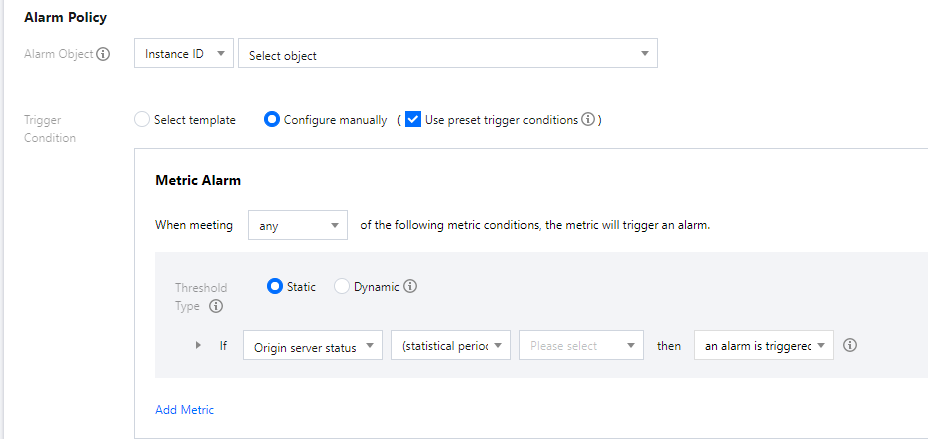The height and width of the screenshot is (439, 928).
Task: Open the an alarm is triggered dropdown
Action: (763, 346)
